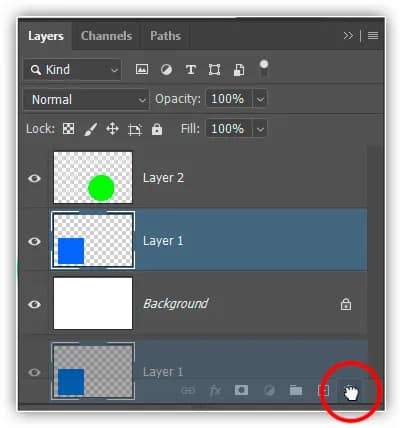Filter for smart objects icon
This screenshot has width=402, height=428.
pyautogui.click(x=239, y=70)
